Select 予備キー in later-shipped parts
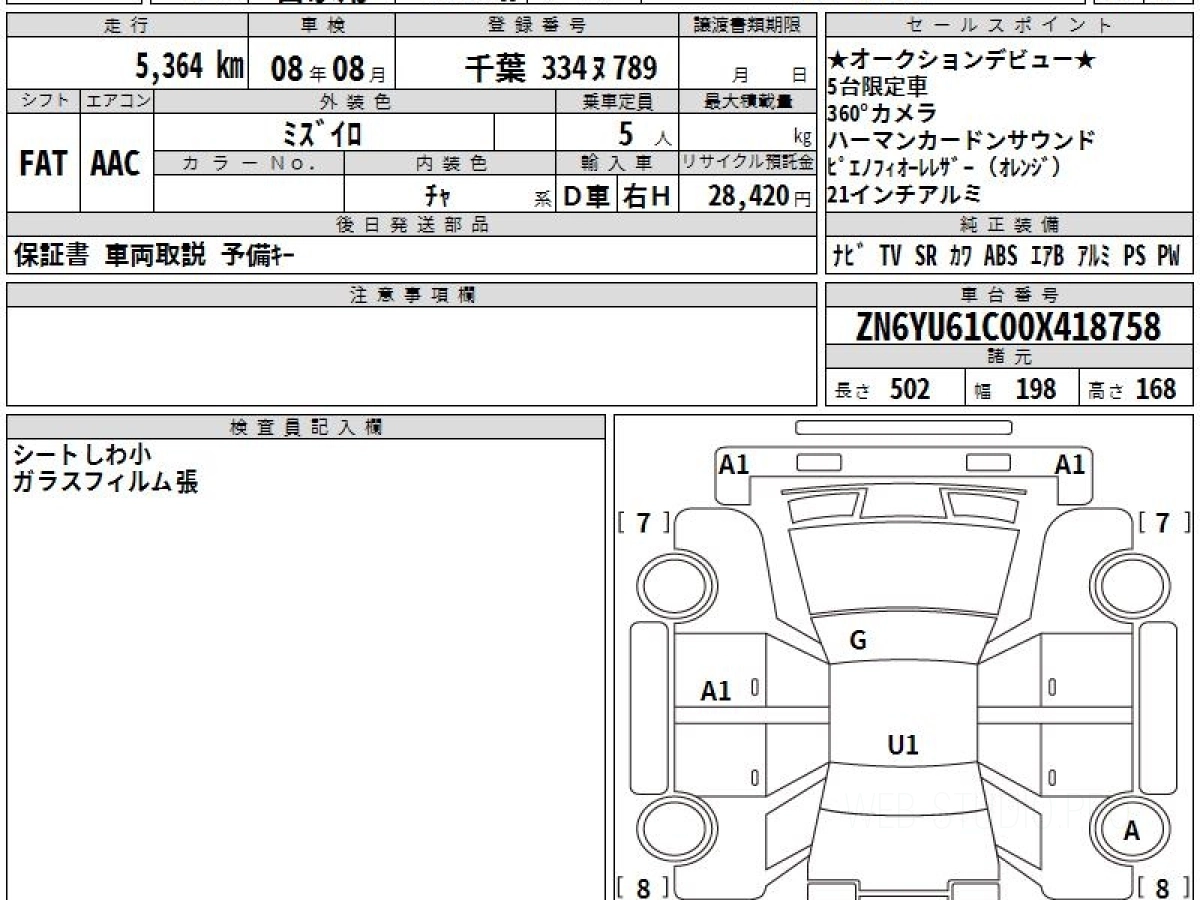 pyautogui.click(x=258, y=256)
